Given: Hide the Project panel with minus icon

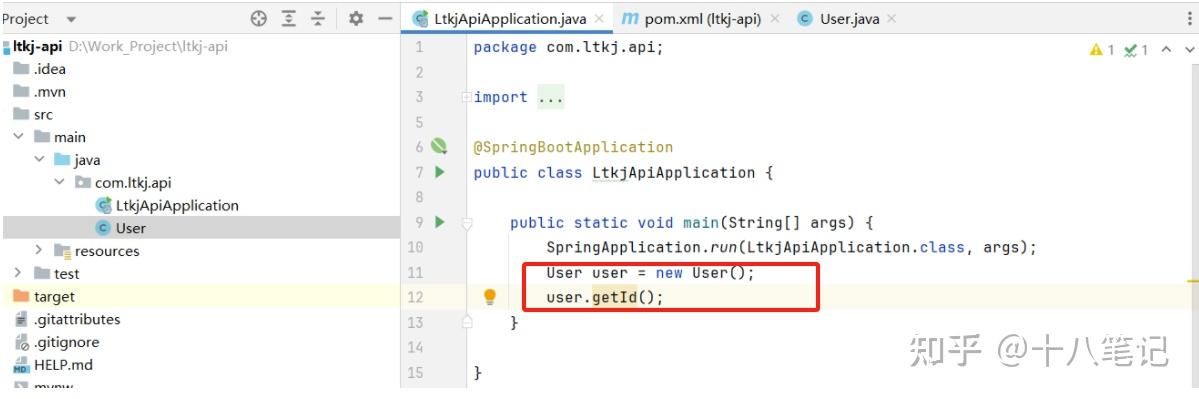Looking at the screenshot, I should (x=385, y=19).
